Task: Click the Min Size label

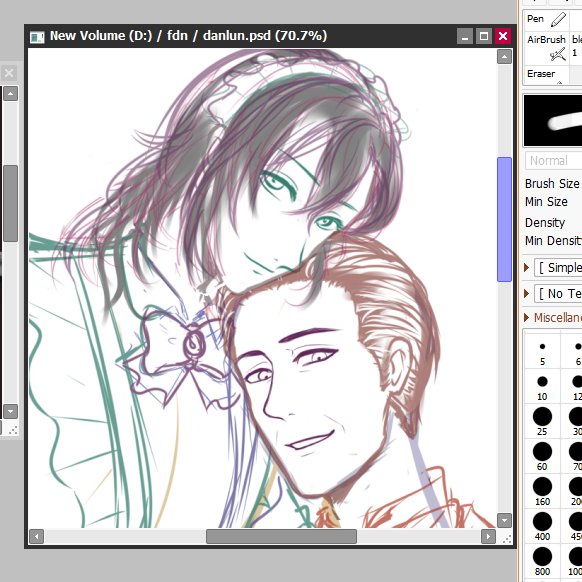Action: click(x=546, y=202)
